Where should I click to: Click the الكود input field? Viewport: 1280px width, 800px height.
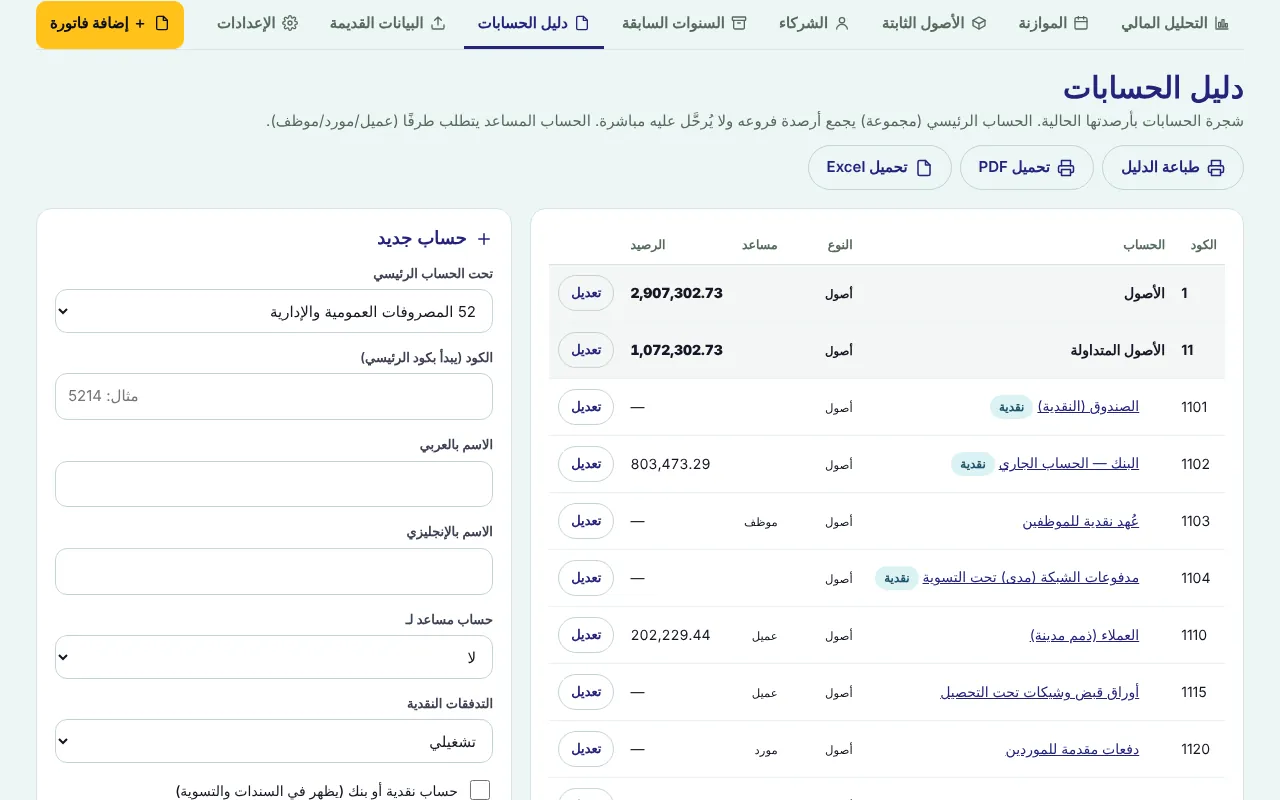[x=274, y=396]
